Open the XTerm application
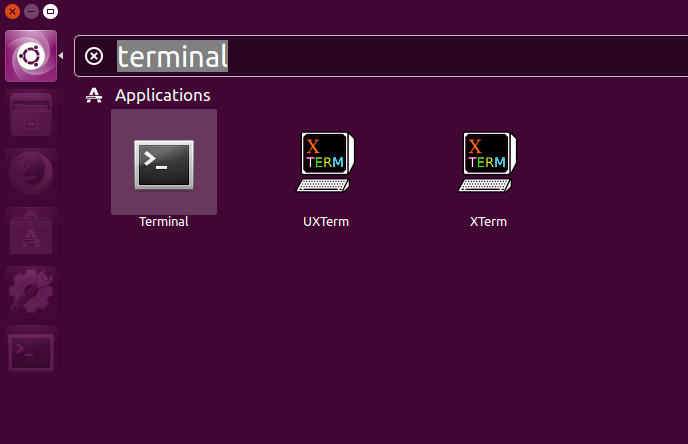This screenshot has height=444, width=688. tap(487, 162)
